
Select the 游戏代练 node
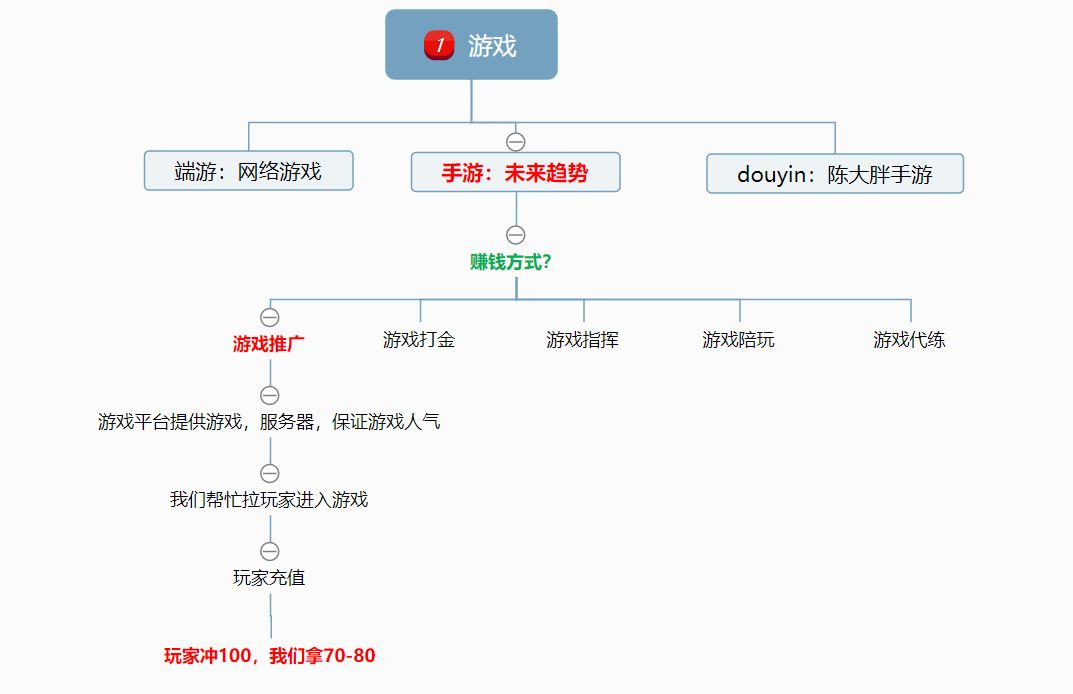pos(911,338)
